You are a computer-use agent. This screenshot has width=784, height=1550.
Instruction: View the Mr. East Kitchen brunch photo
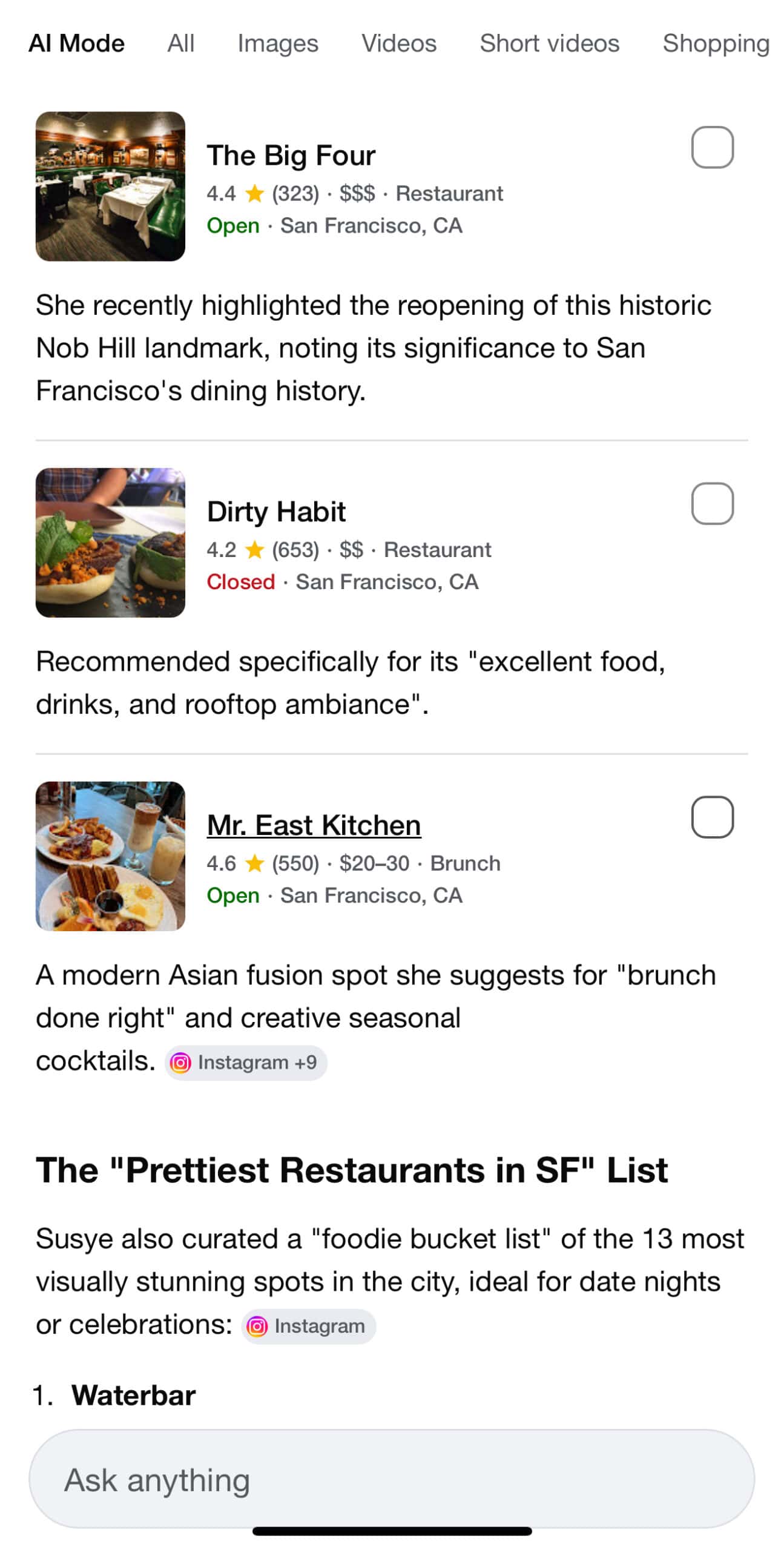(x=110, y=856)
